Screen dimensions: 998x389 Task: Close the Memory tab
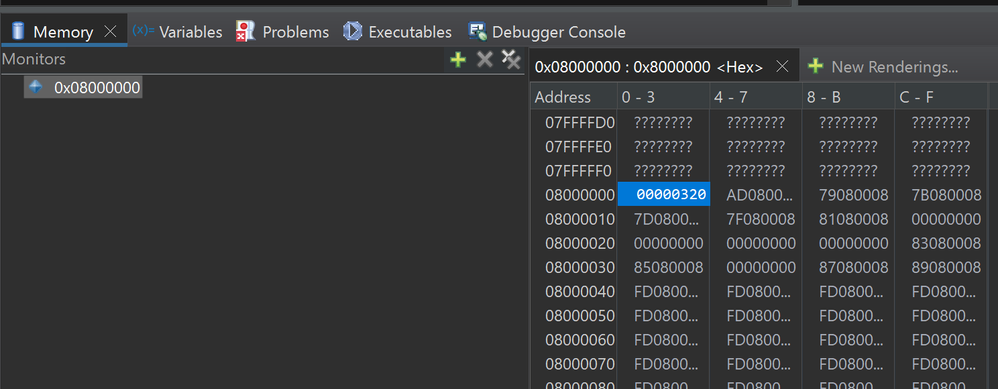(x=110, y=31)
